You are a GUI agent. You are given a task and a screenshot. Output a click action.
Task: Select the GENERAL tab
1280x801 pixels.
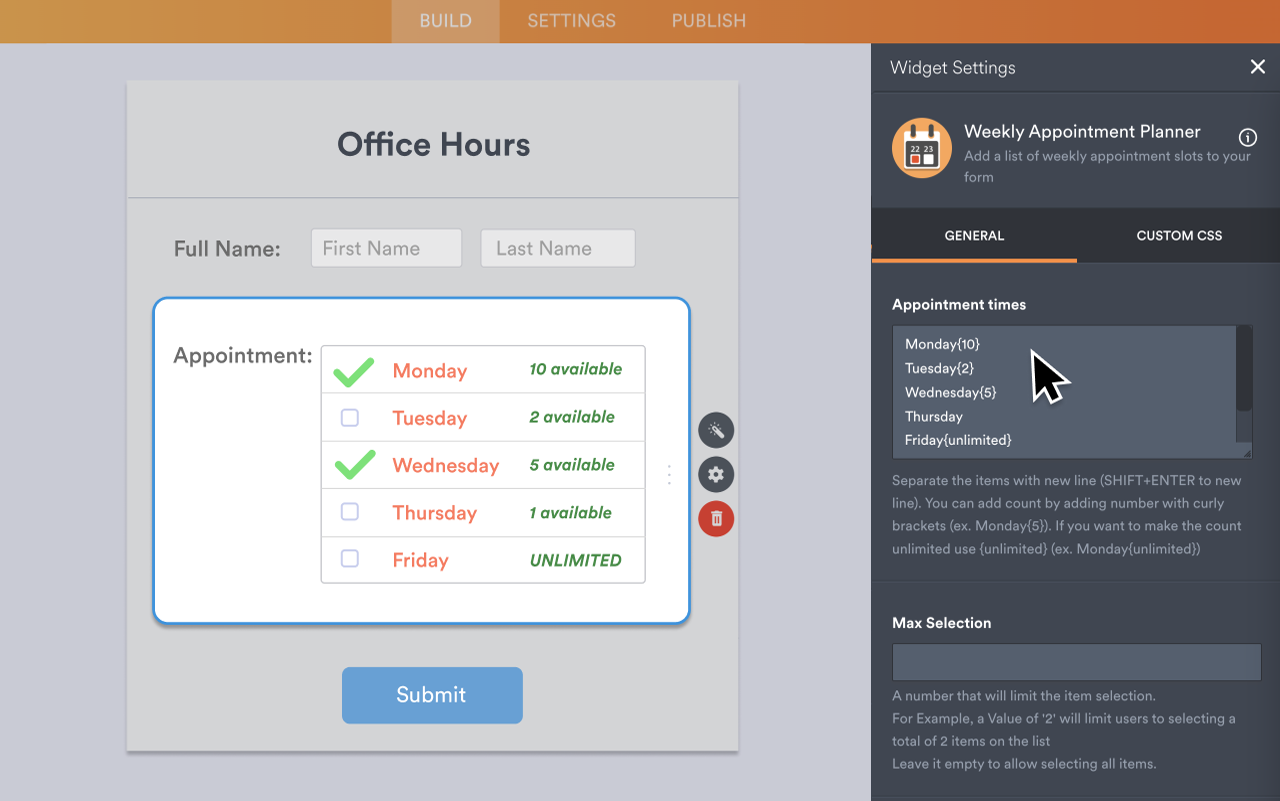973,235
